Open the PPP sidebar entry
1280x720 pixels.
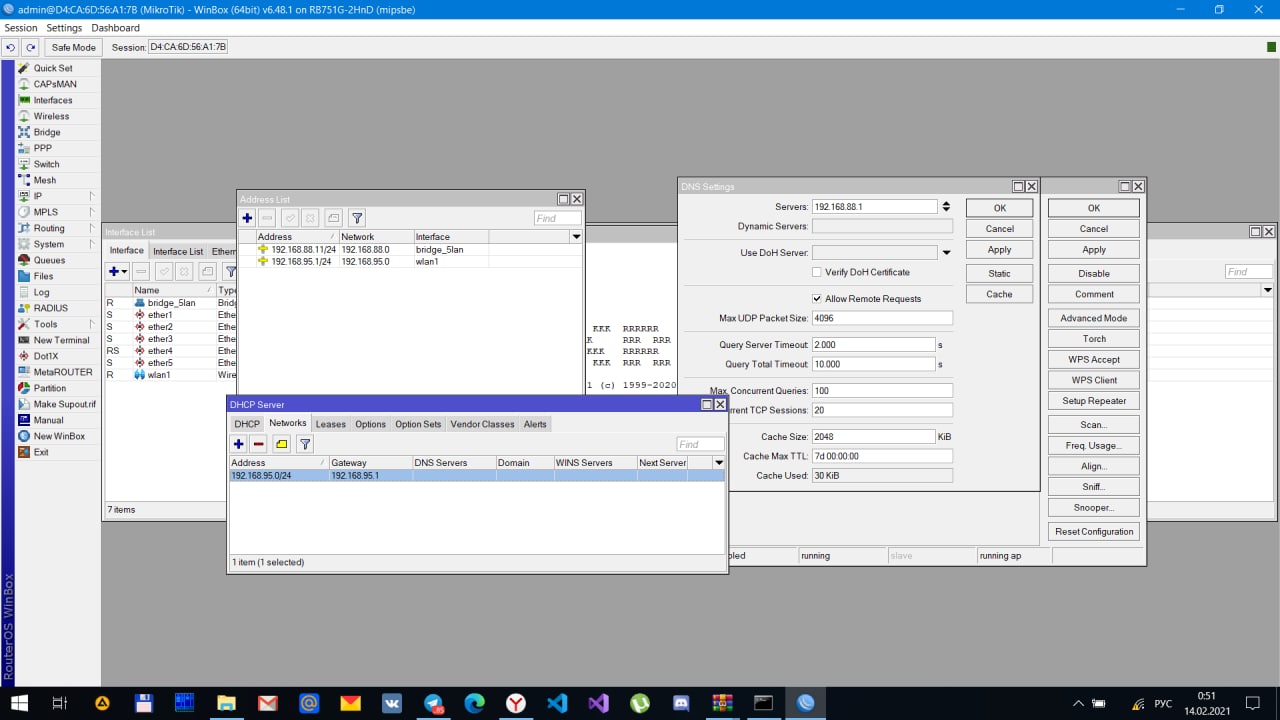click(x=43, y=148)
